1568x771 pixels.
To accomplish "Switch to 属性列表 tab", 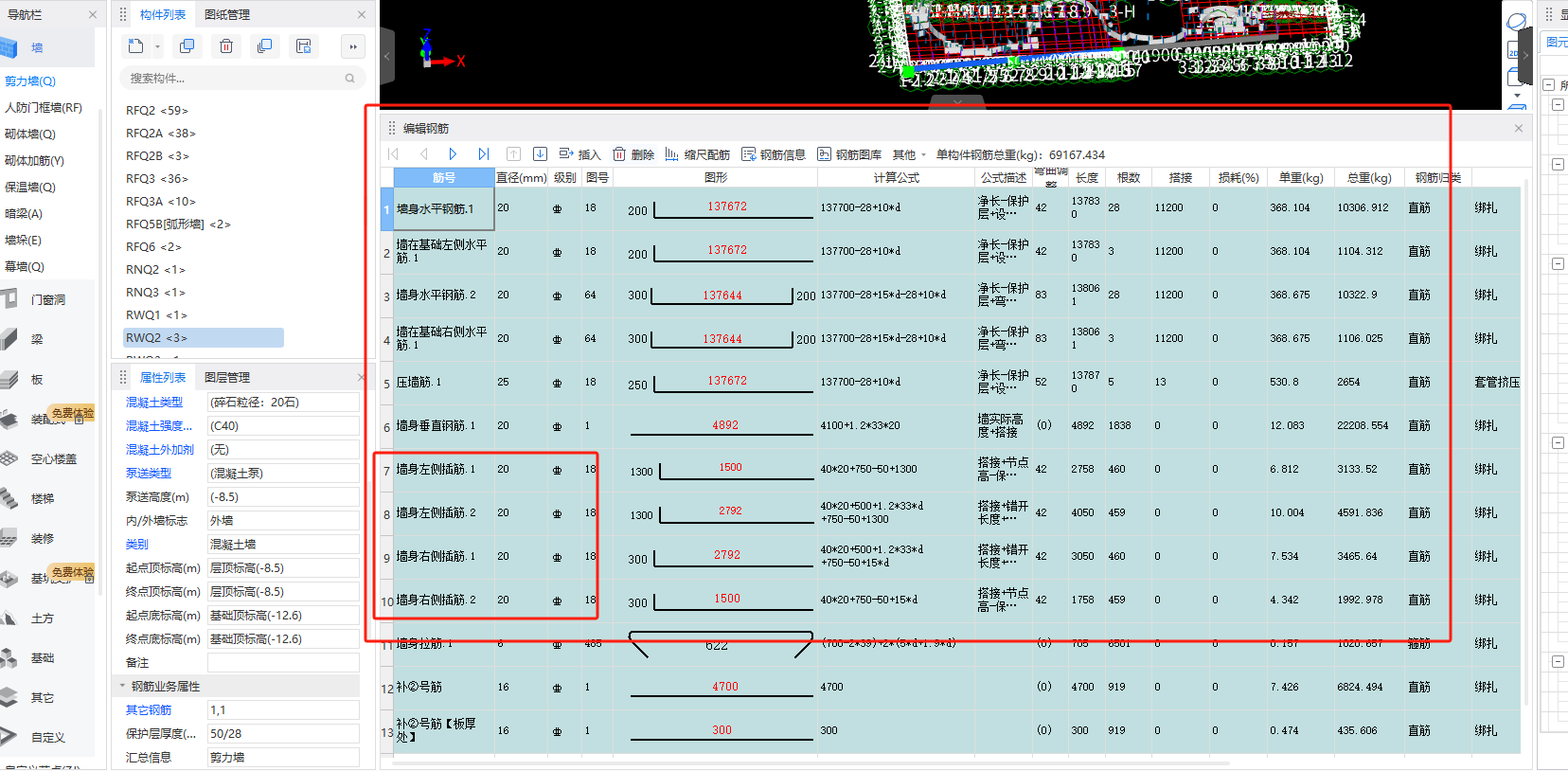I will pos(163,377).
